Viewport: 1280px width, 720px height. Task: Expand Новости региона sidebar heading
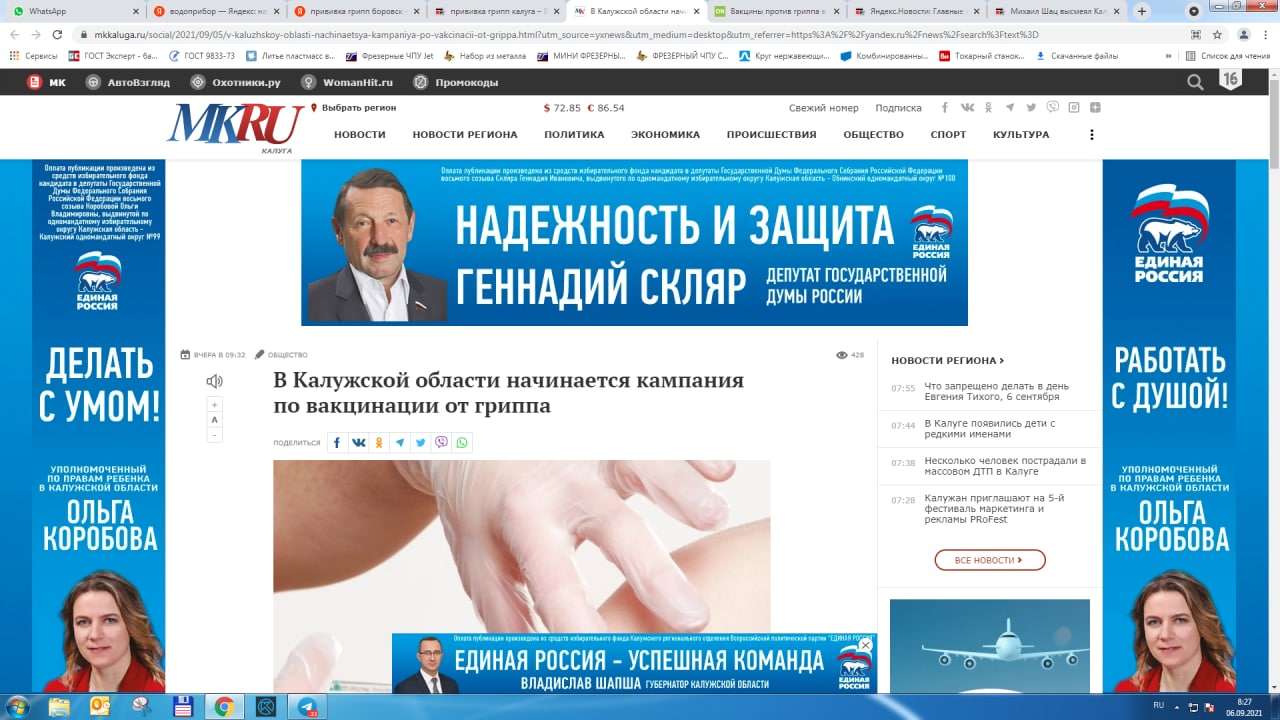[x=947, y=360]
